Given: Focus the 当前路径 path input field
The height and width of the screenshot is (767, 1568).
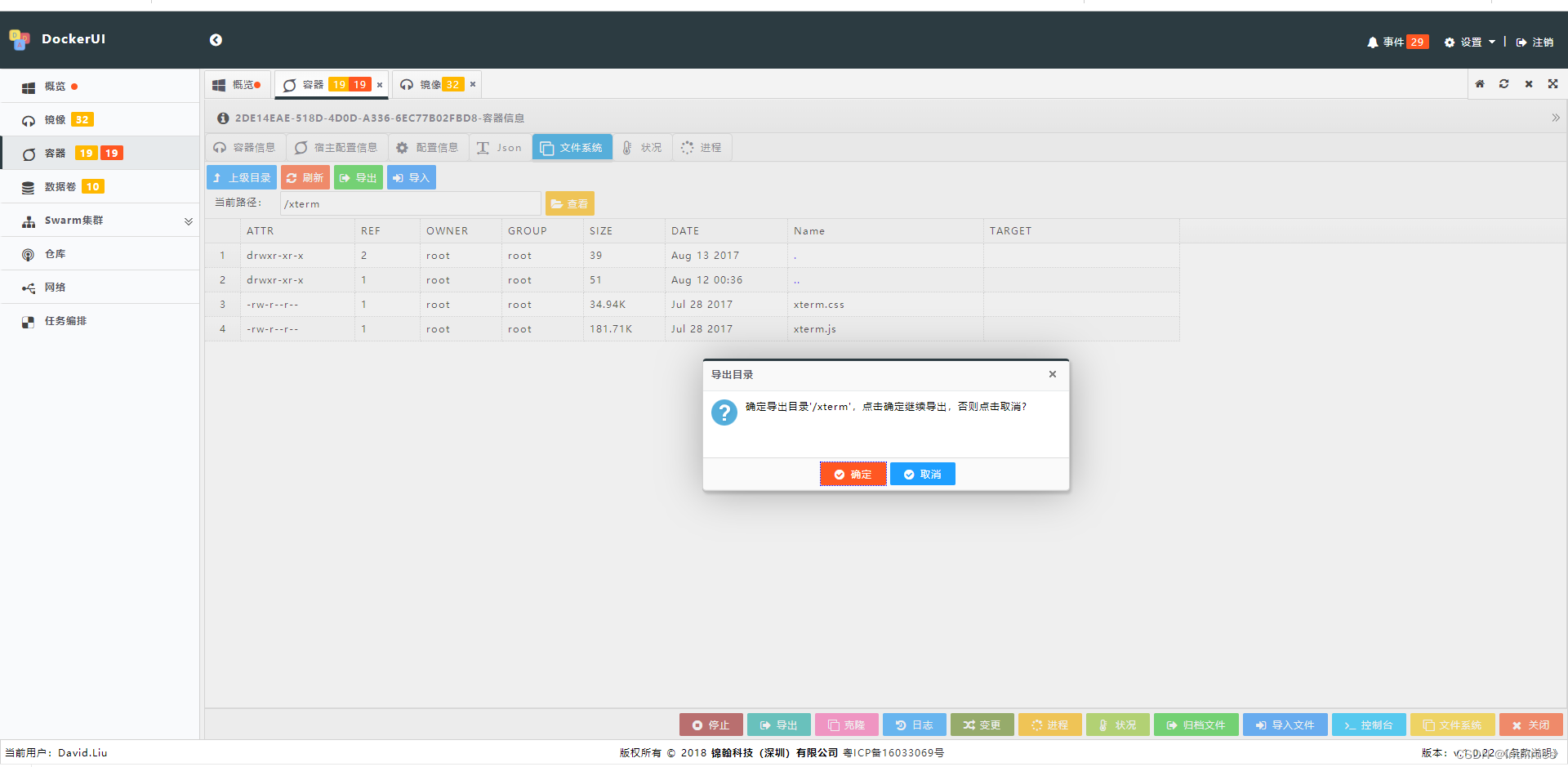Looking at the screenshot, I should coord(410,203).
